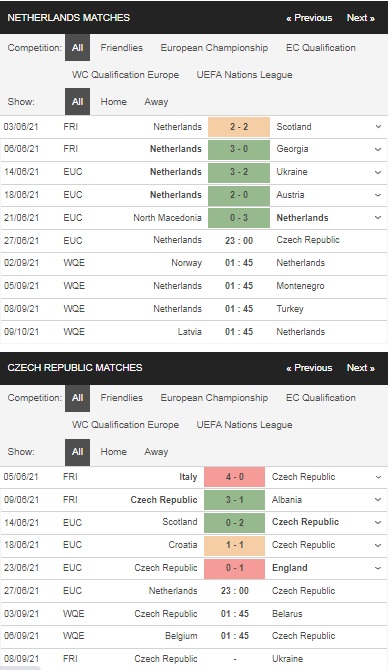391x670 pixels.
Task: Expand the Netherlands vs Scotland match row chevron
Action: [x=378, y=127]
